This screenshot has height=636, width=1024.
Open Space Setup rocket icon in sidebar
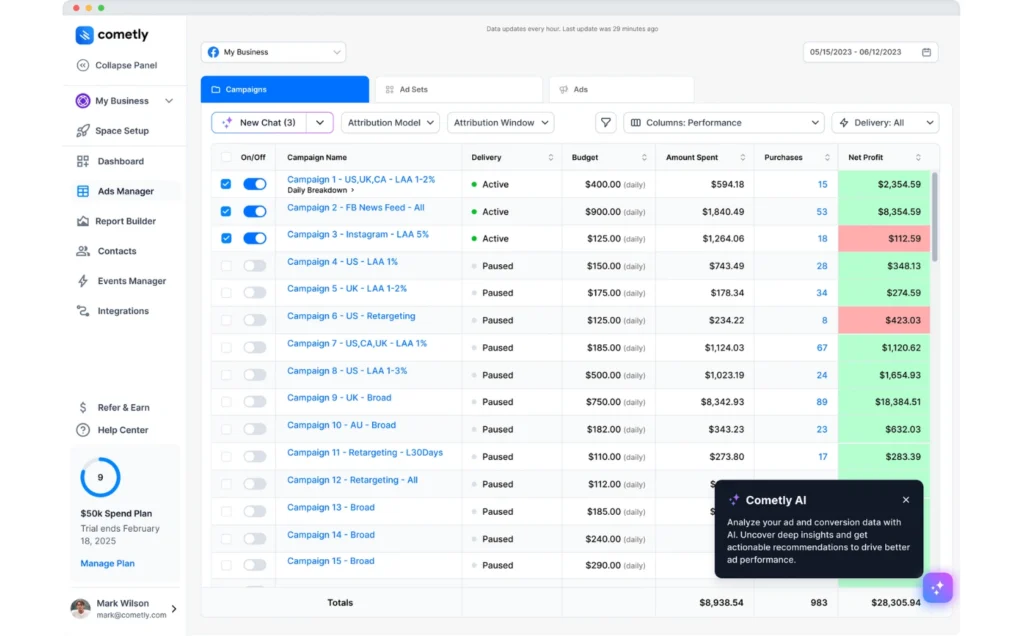pyautogui.click(x=83, y=131)
